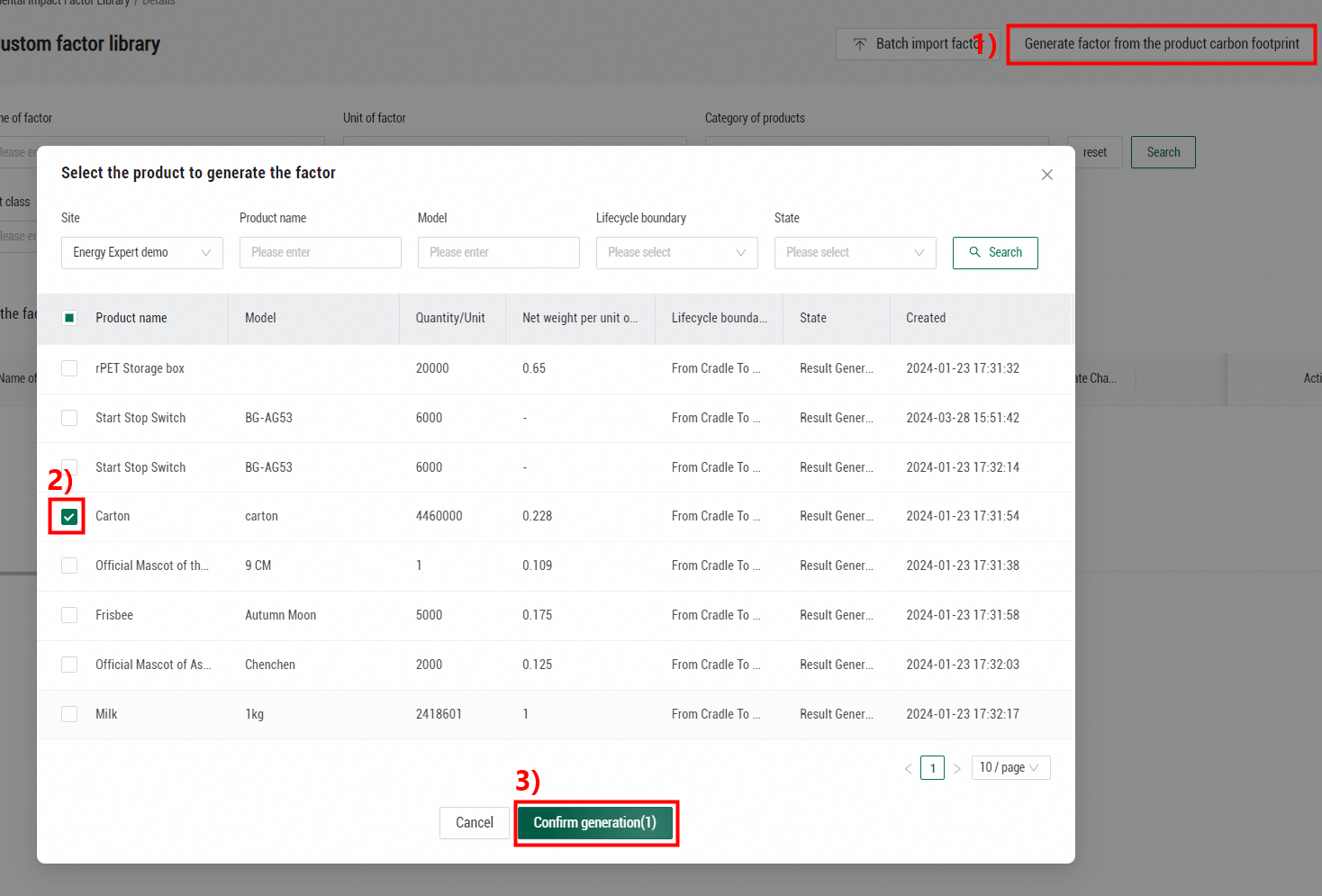
Task: Open the State filter dropdown
Action: point(856,253)
